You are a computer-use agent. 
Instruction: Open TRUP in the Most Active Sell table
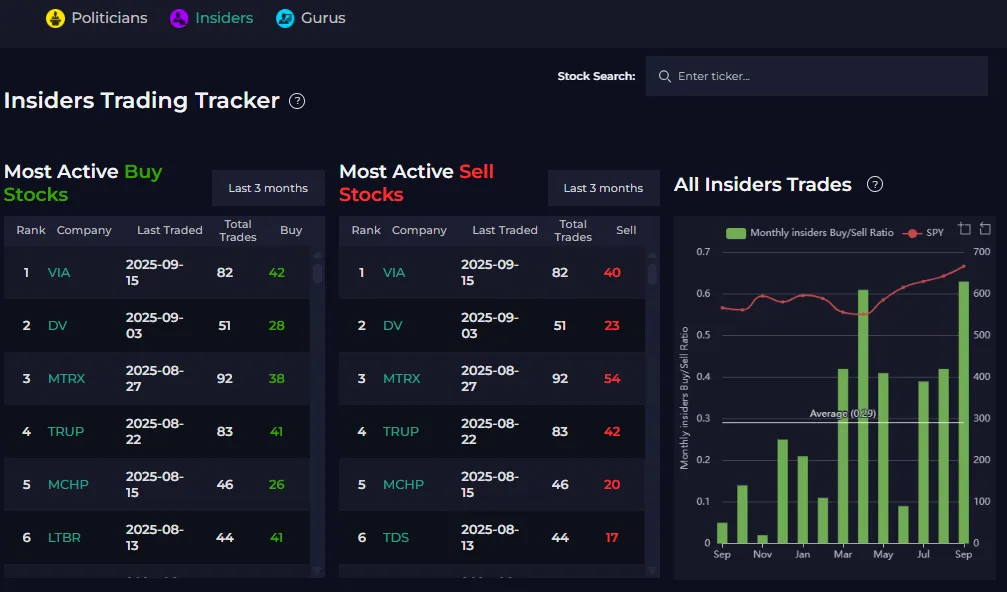click(401, 431)
